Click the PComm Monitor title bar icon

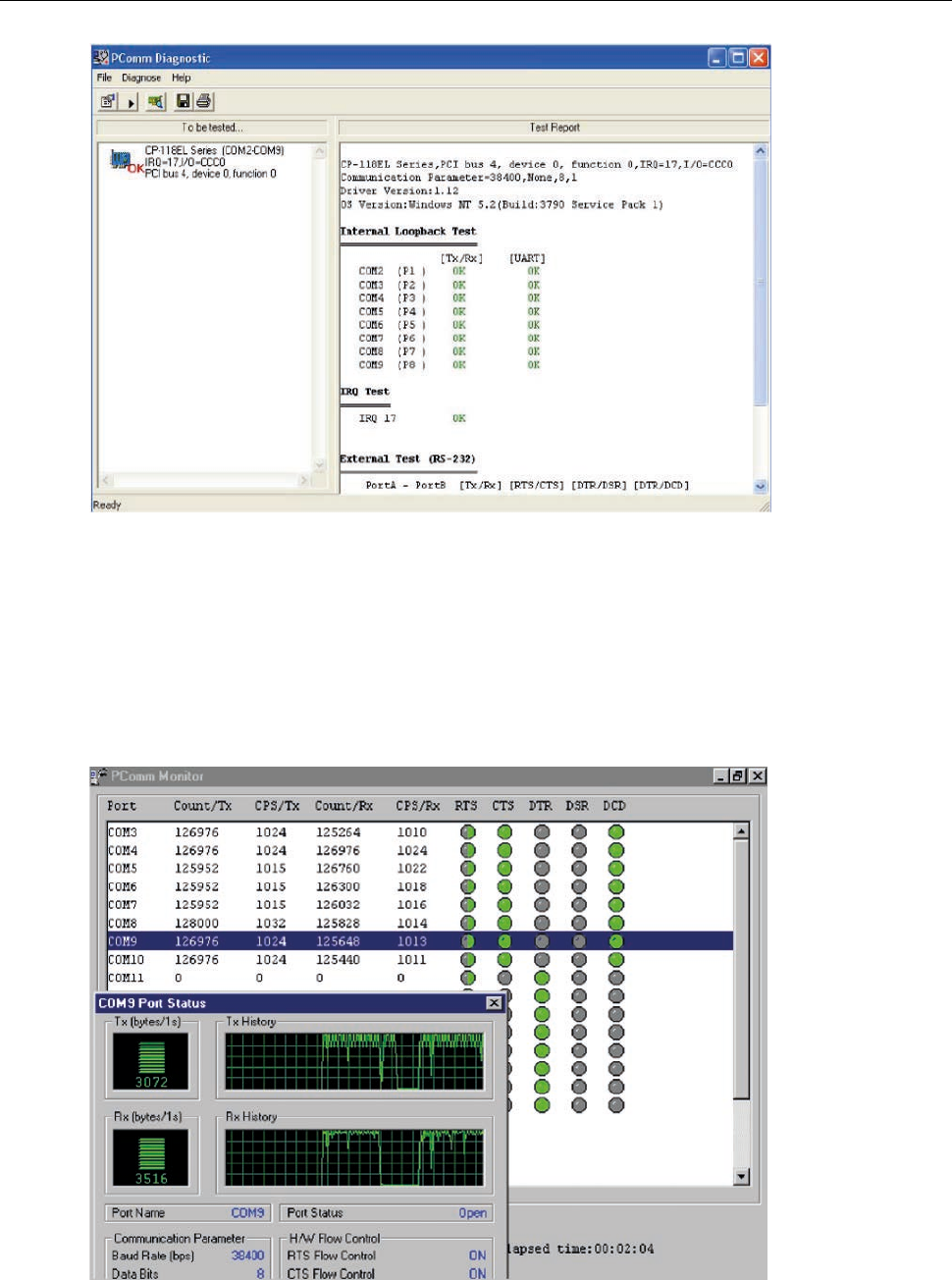[x=99, y=776]
